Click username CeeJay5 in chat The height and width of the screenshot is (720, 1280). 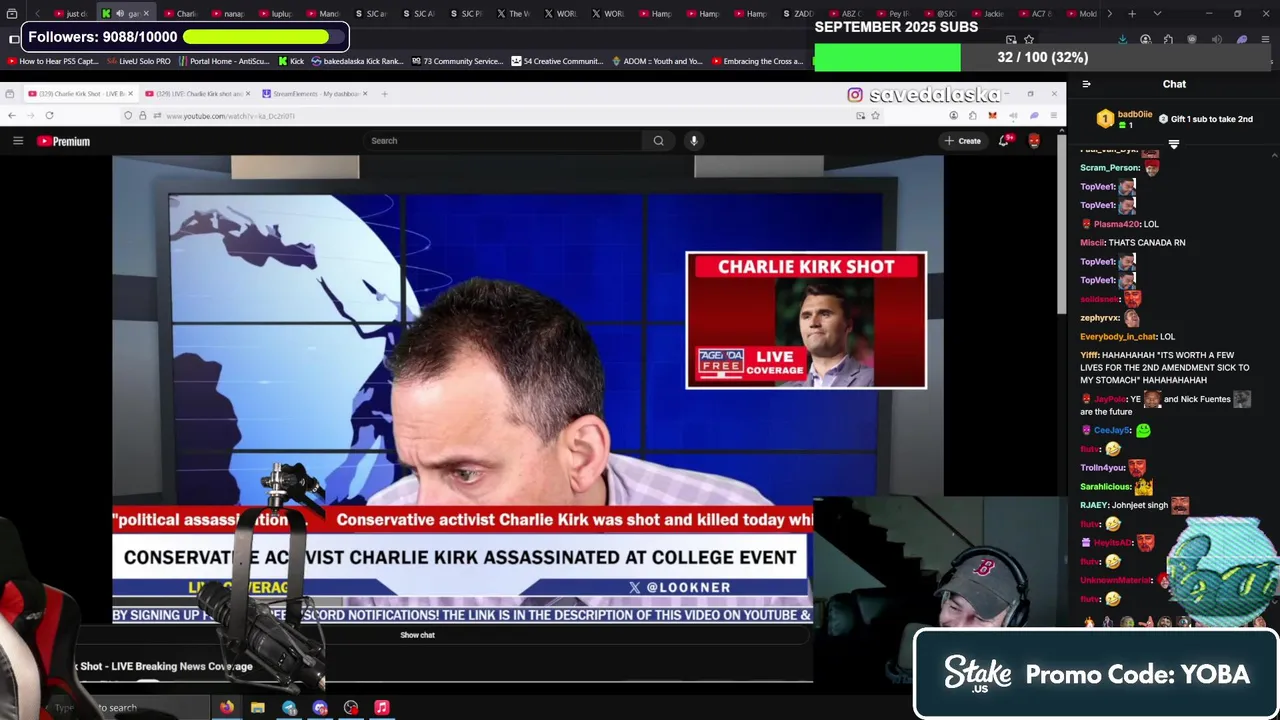tap(1111, 430)
